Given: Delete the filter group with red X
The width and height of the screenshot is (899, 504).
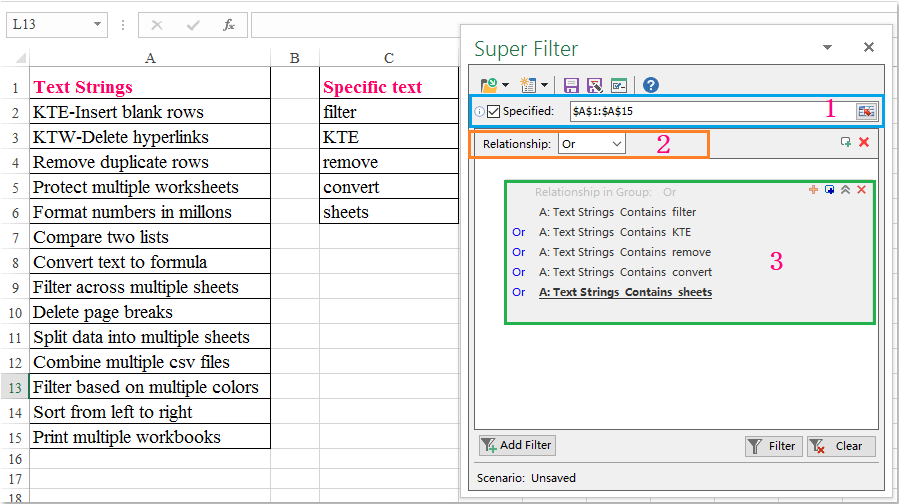Looking at the screenshot, I should 861,190.
